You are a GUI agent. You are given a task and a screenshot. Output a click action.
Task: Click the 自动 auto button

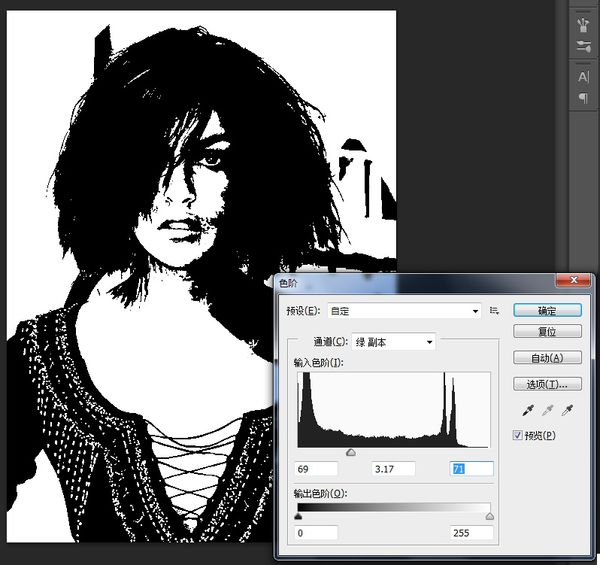pos(547,358)
